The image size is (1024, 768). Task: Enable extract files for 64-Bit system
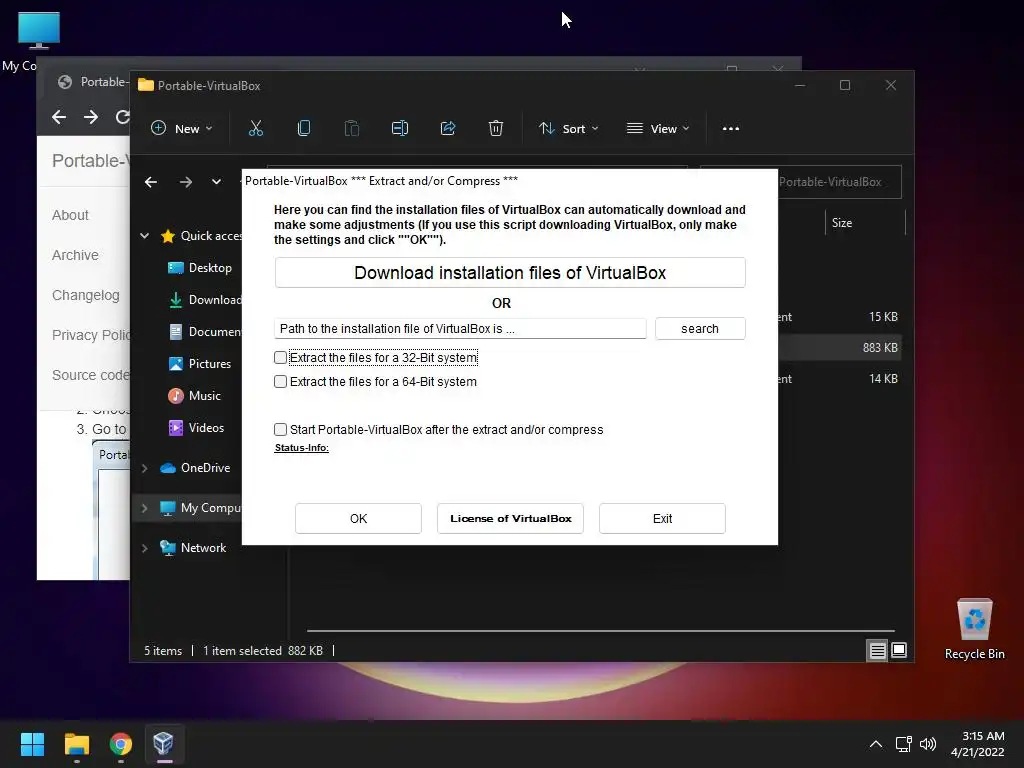click(280, 381)
